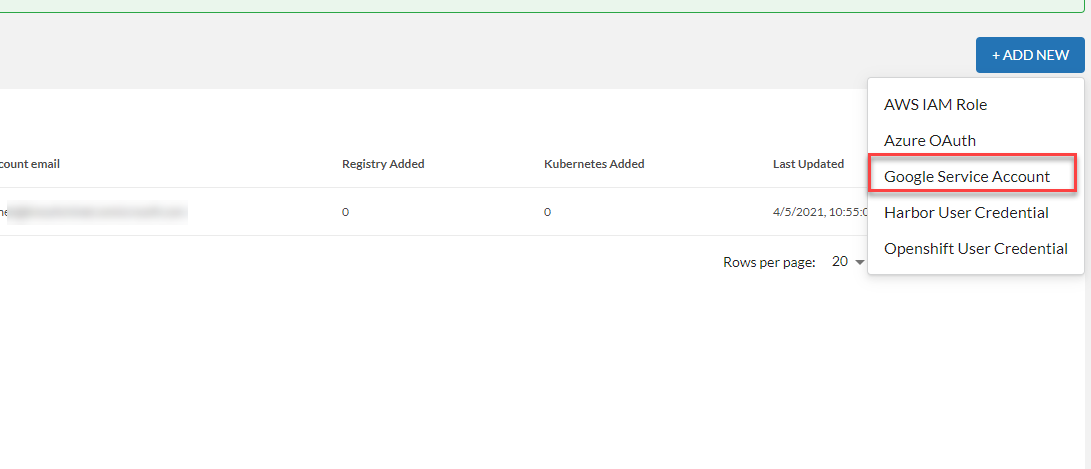Click the + ADD NEW button
This screenshot has height=469, width=1091.
coord(1030,55)
